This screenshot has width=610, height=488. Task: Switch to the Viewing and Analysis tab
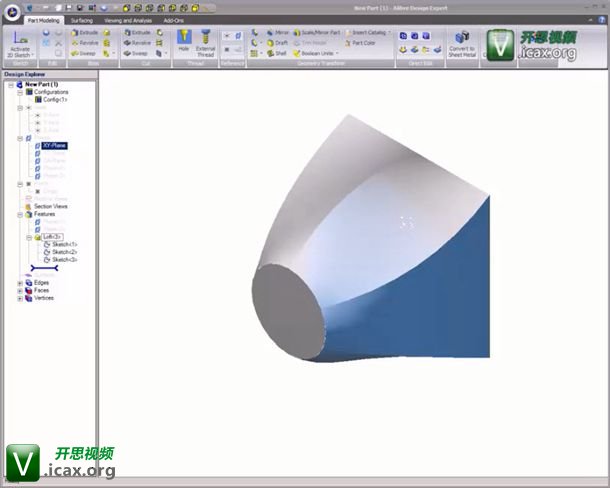coord(128,20)
